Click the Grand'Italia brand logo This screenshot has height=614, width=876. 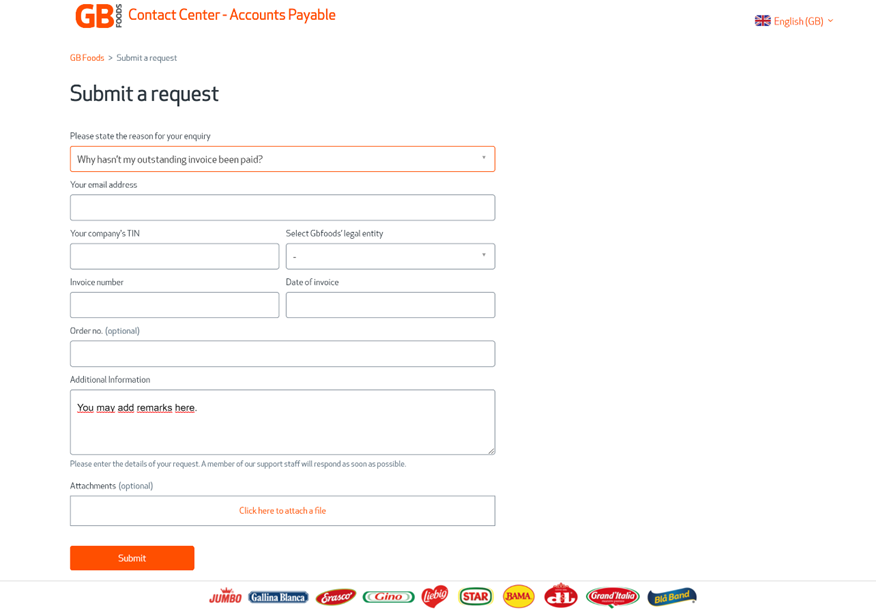[613, 597]
